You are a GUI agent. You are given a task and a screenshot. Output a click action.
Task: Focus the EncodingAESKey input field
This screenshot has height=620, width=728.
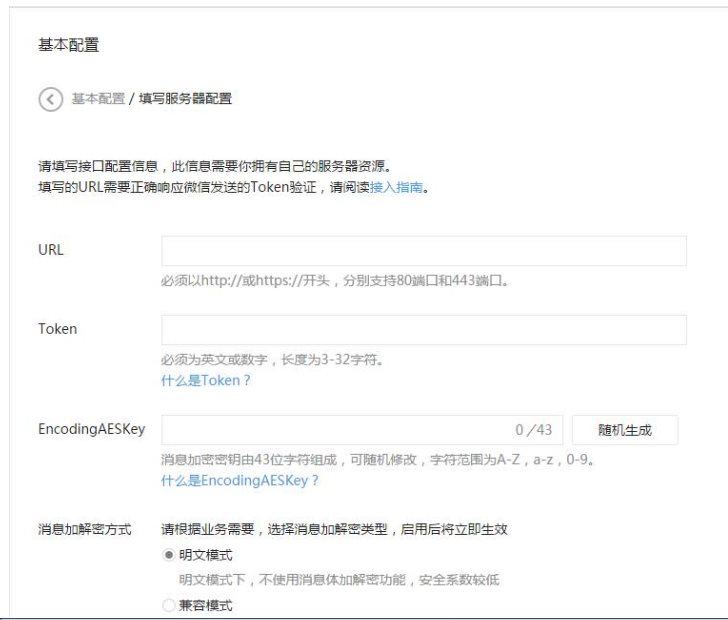(x=362, y=430)
